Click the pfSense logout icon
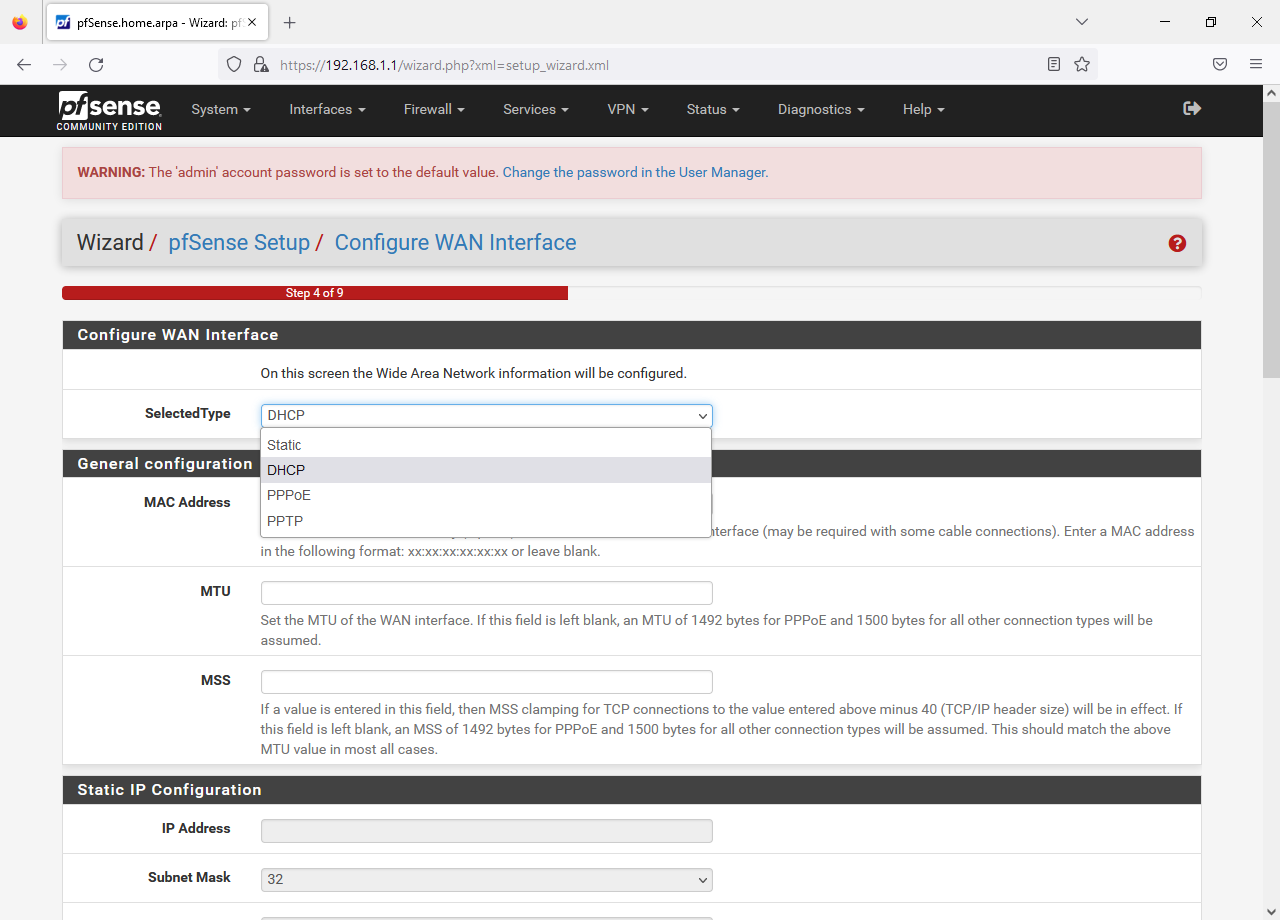1280x920 pixels. [1191, 108]
